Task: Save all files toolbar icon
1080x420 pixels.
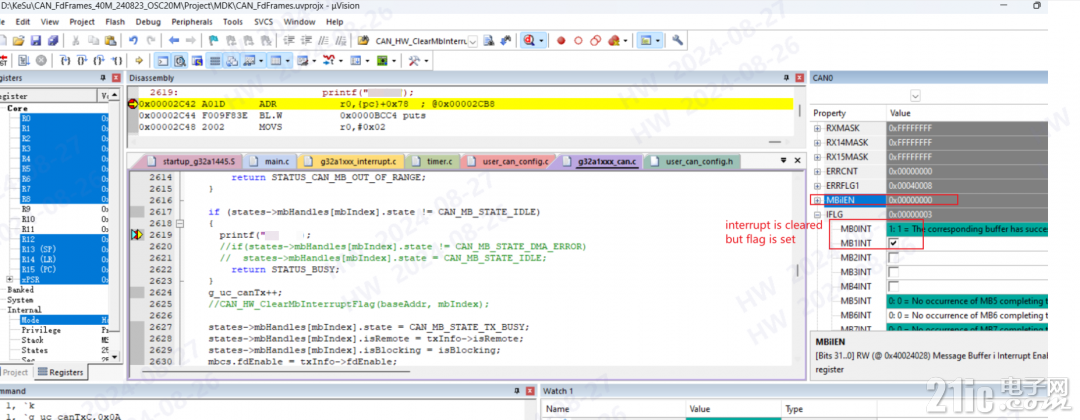Action: point(52,41)
